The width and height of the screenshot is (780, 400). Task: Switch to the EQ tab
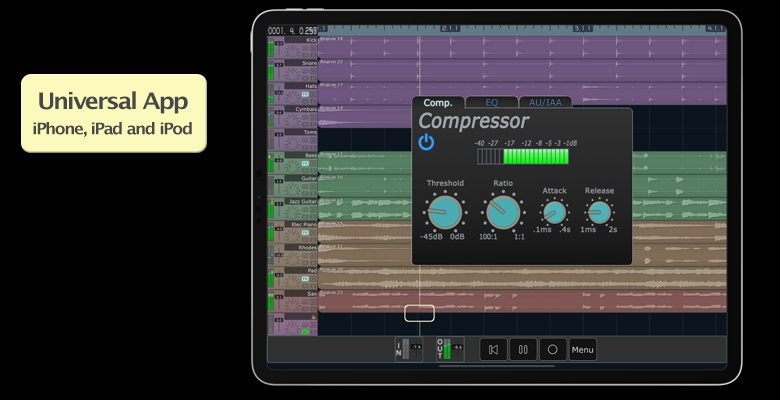[x=491, y=102]
